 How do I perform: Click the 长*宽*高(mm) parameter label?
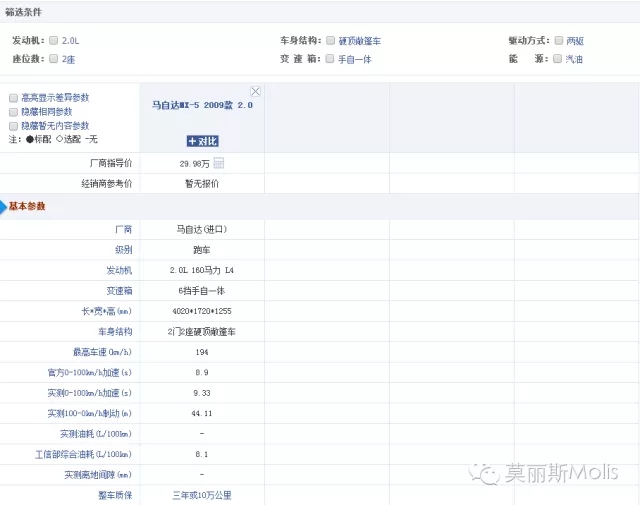pyautogui.click(x=107, y=311)
